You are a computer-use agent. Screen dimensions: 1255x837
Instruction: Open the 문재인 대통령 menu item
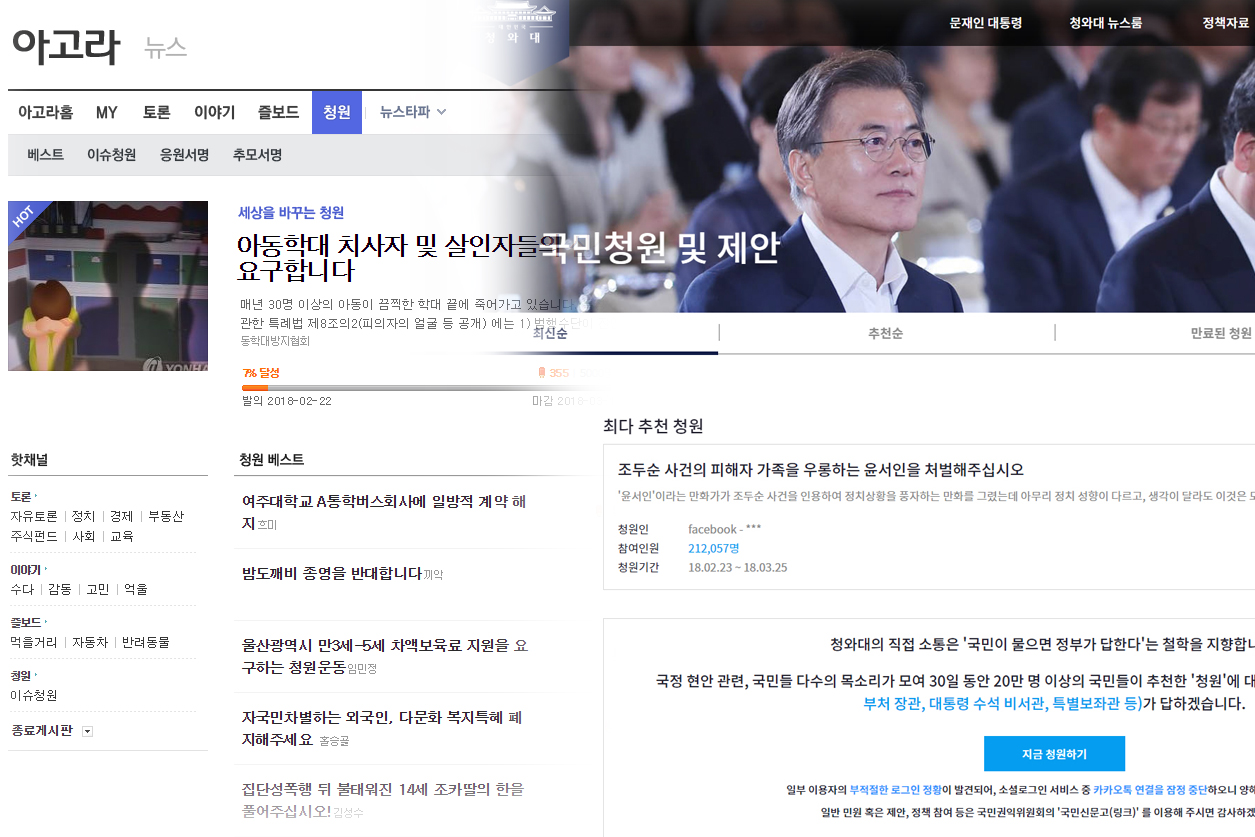(x=985, y=23)
